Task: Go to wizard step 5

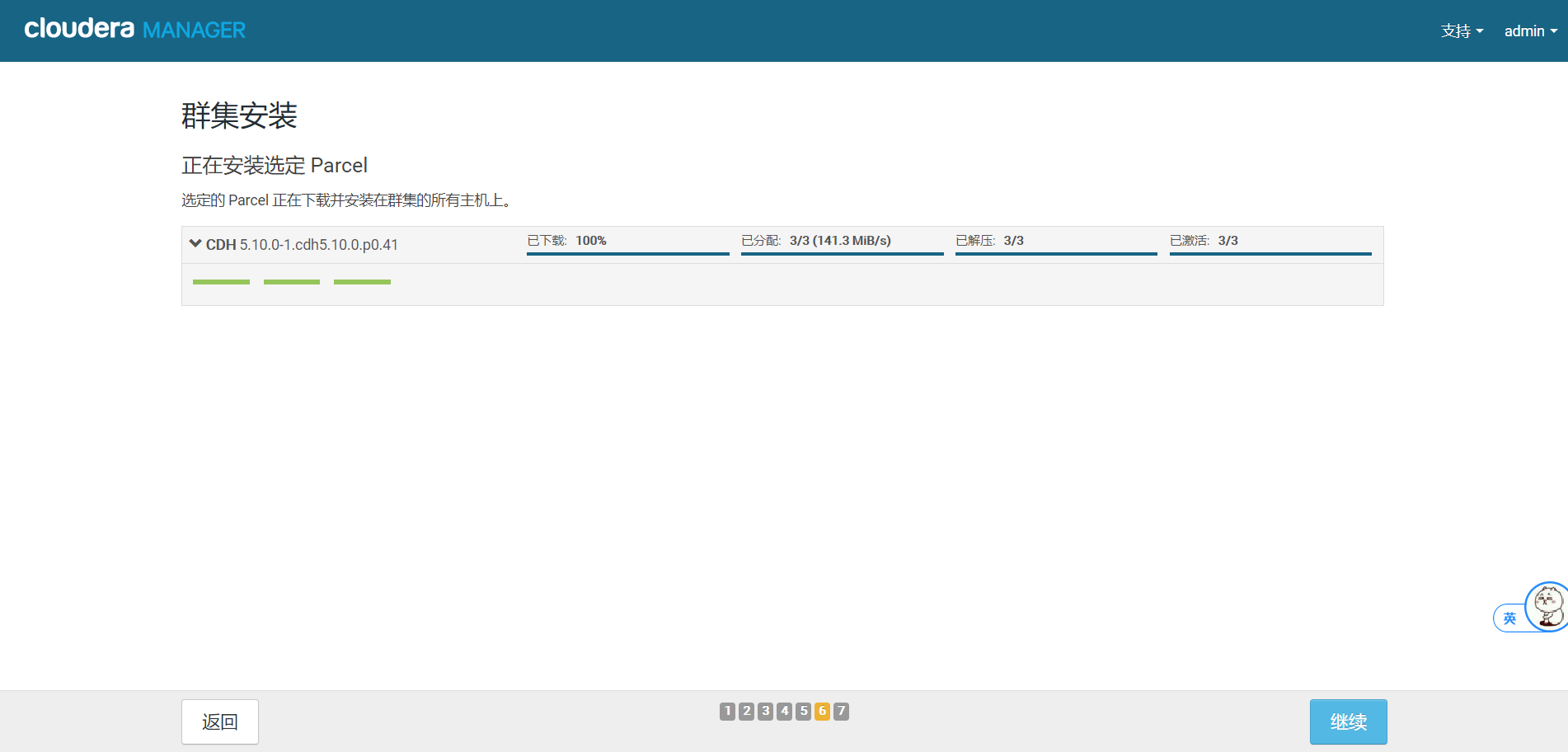Action: (803, 711)
